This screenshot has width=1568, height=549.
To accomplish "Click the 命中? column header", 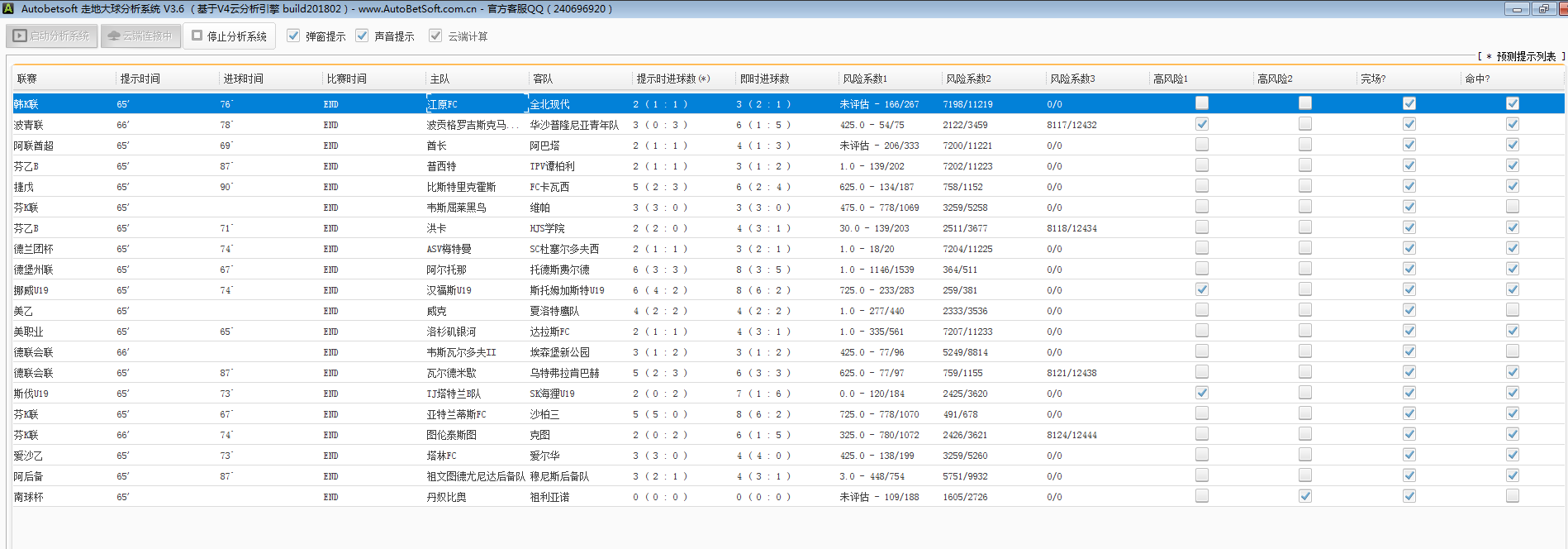I will pos(1477,79).
